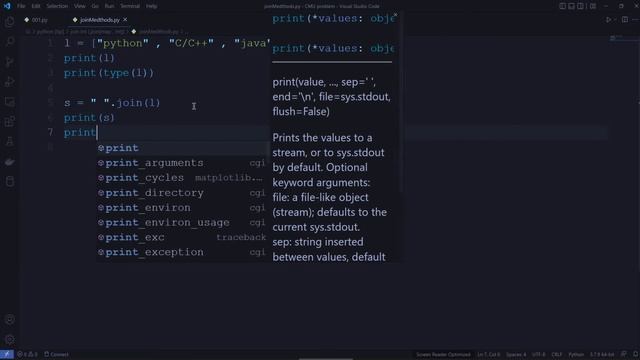Click the Connect item in status bar
The height and width of the screenshot is (360, 640).
(56, 354)
